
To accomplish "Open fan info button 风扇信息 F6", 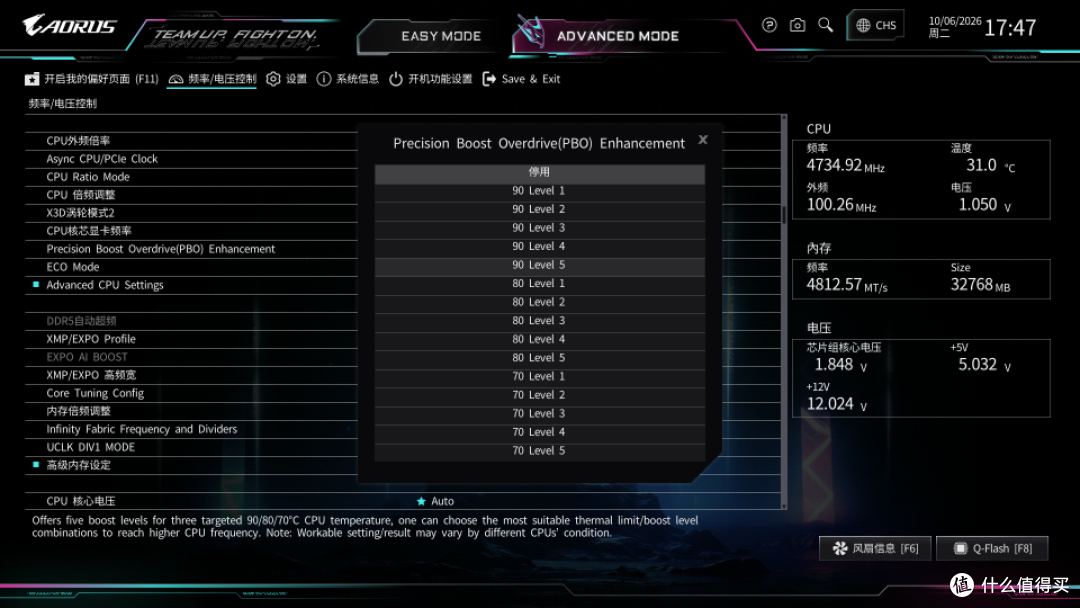I will tap(875, 548).
